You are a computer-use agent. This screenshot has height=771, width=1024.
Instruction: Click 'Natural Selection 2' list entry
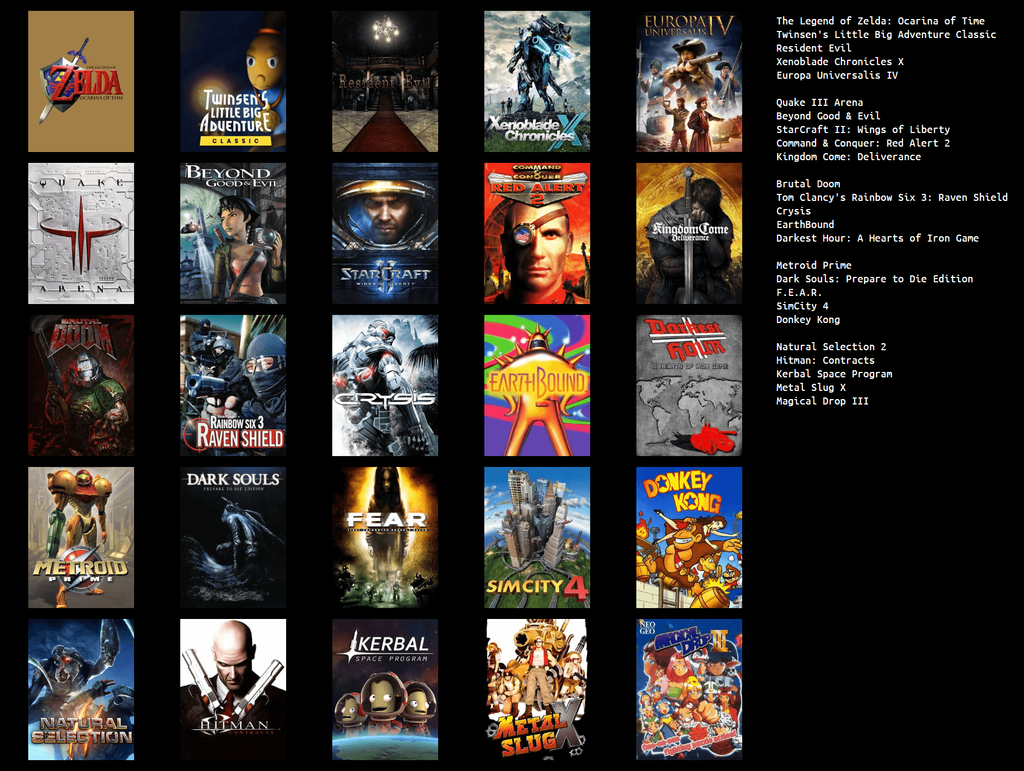pyautogui.click(x=831, y=347)
